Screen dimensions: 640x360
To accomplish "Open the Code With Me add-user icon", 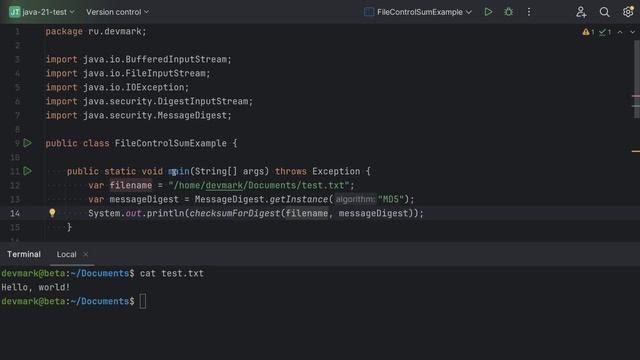I will [581, 12].
